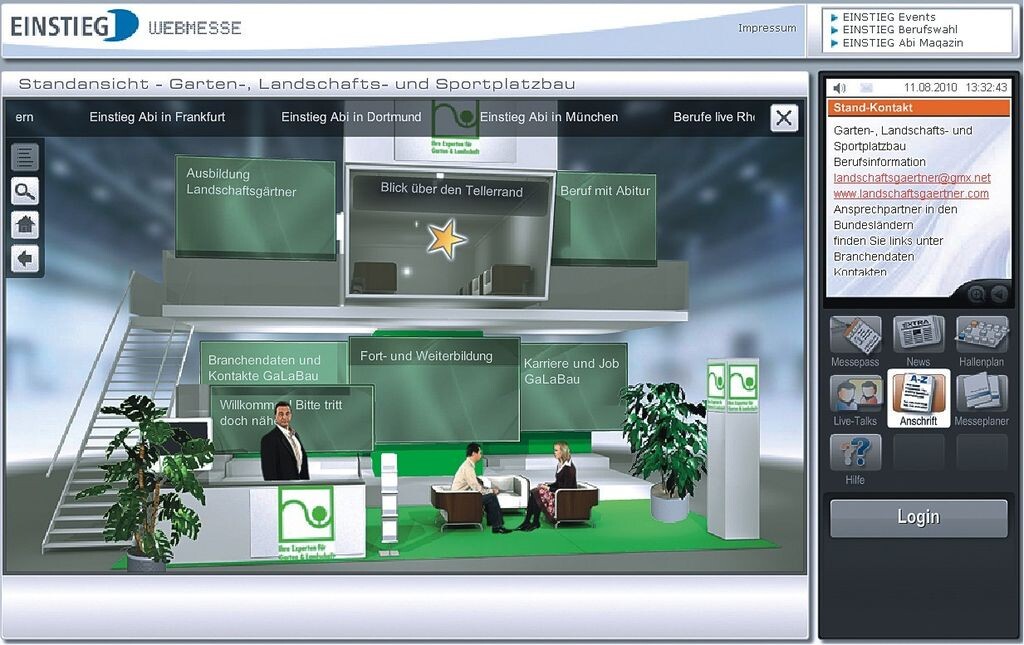This screenshot has width=1024, height=645.
Task: Click the Berufsinformation text line
Action: [879, 162]
